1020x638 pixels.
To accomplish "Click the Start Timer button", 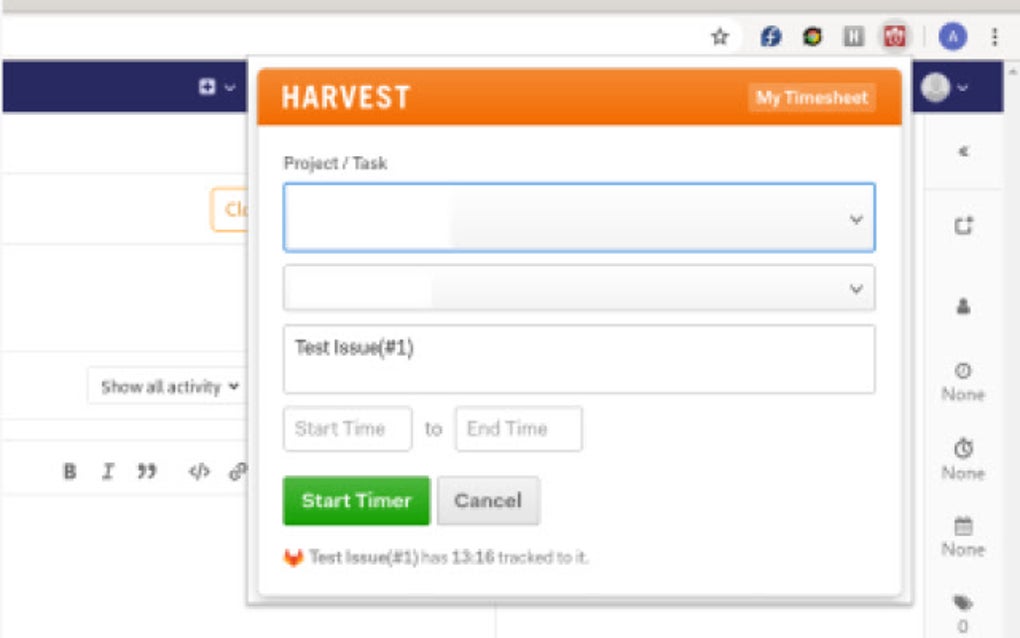I will (x=356, y=500).
